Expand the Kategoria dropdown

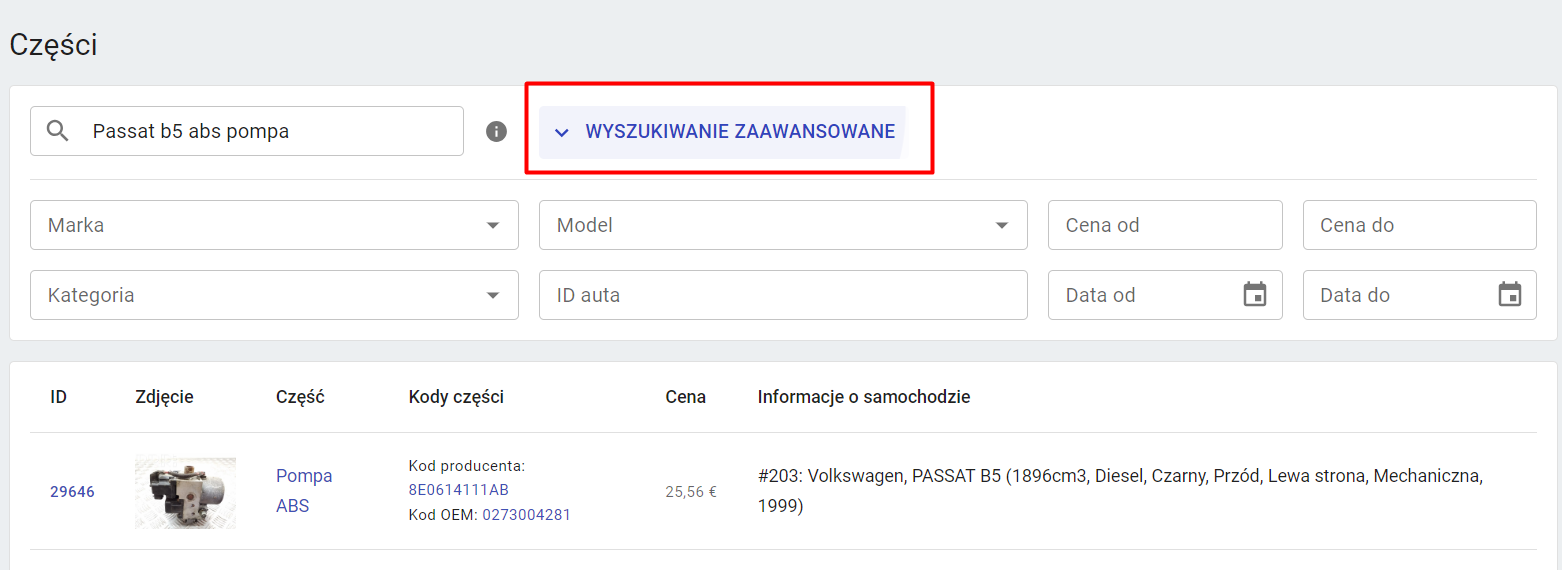274,295
